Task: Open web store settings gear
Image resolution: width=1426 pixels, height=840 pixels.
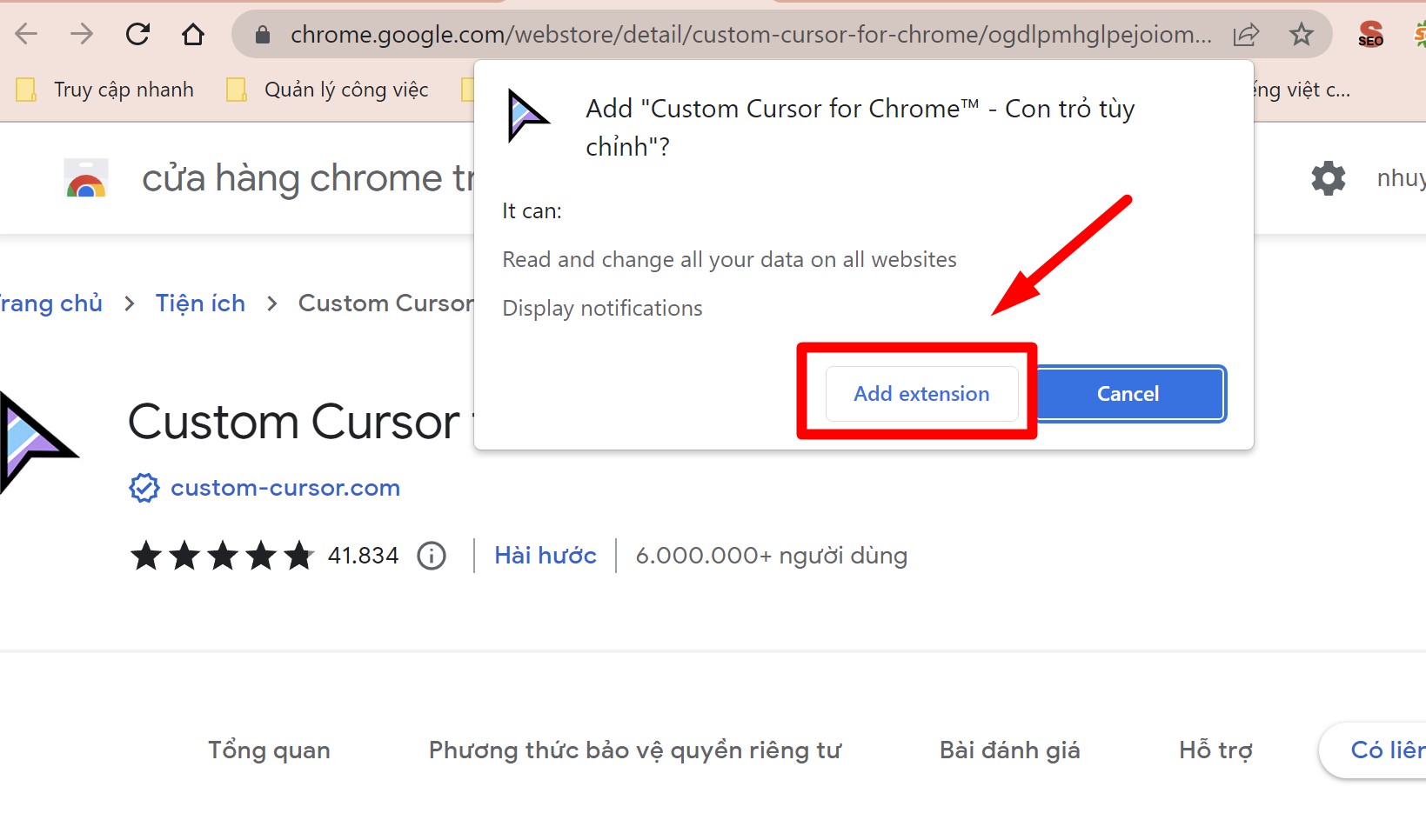Action: [1329, 178]
